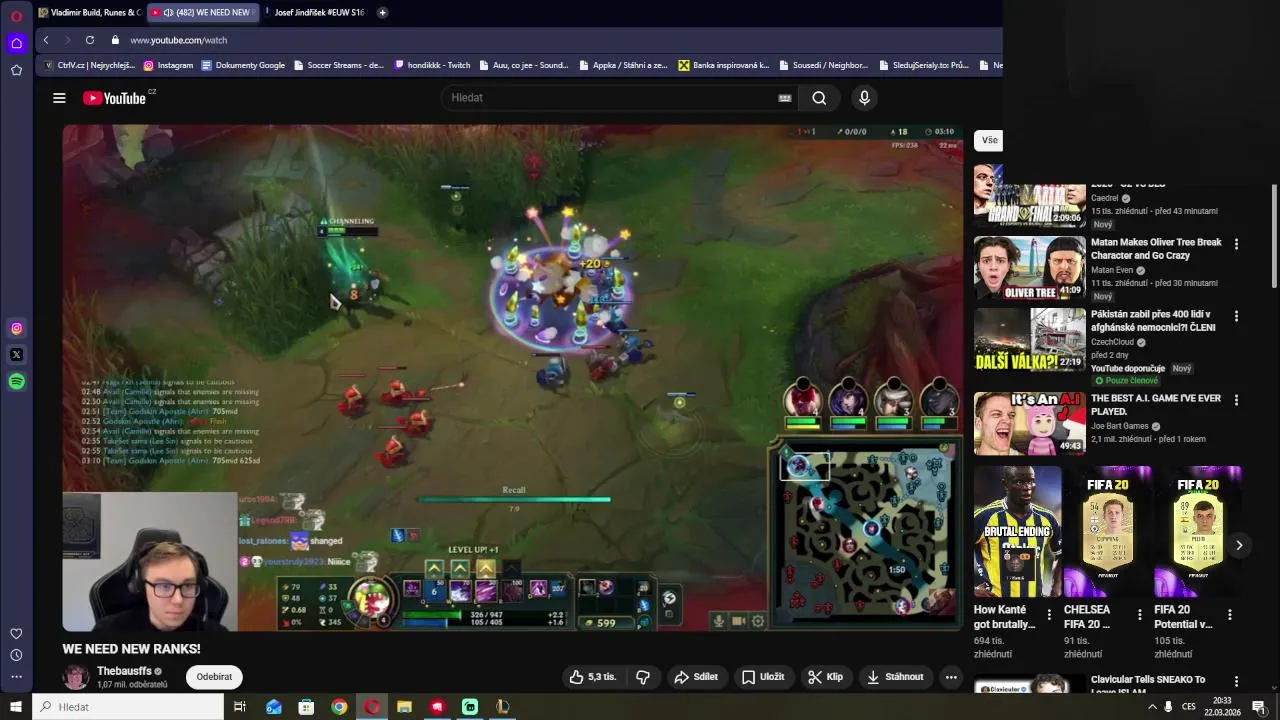Open Instagram panel in Opera sidebar
Screen dimensions: 1280x720
[16, 328]
